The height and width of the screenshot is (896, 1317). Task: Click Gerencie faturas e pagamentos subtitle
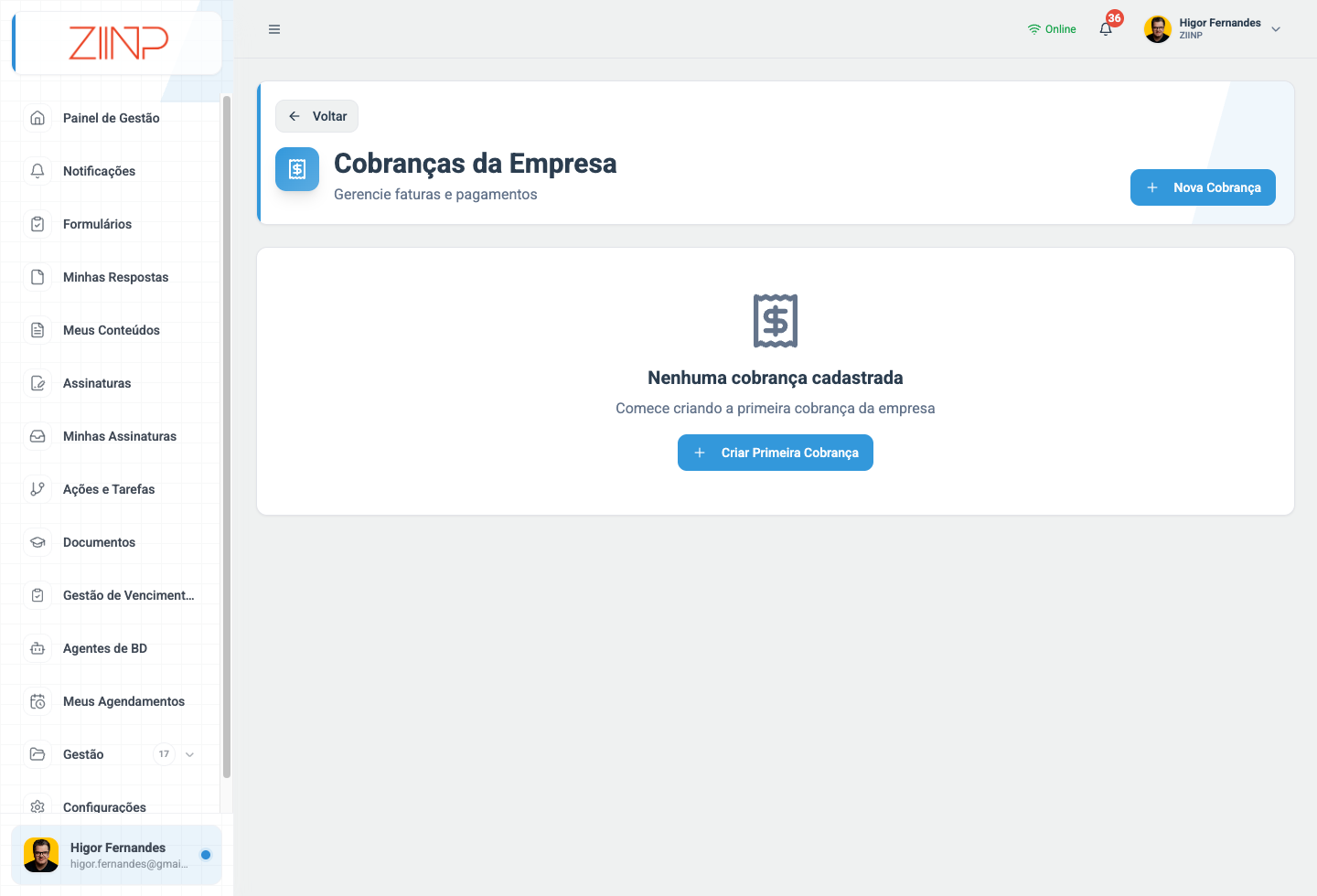[x=435, y=194]
